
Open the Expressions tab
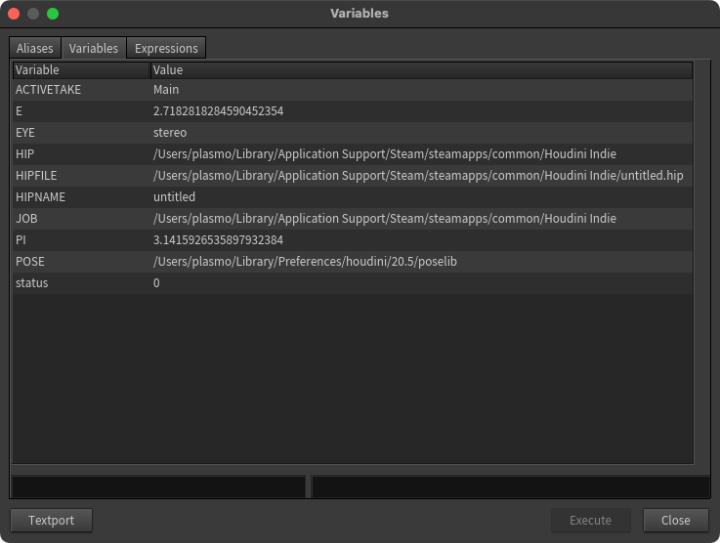pyautogui.click(x=166, y=48)
